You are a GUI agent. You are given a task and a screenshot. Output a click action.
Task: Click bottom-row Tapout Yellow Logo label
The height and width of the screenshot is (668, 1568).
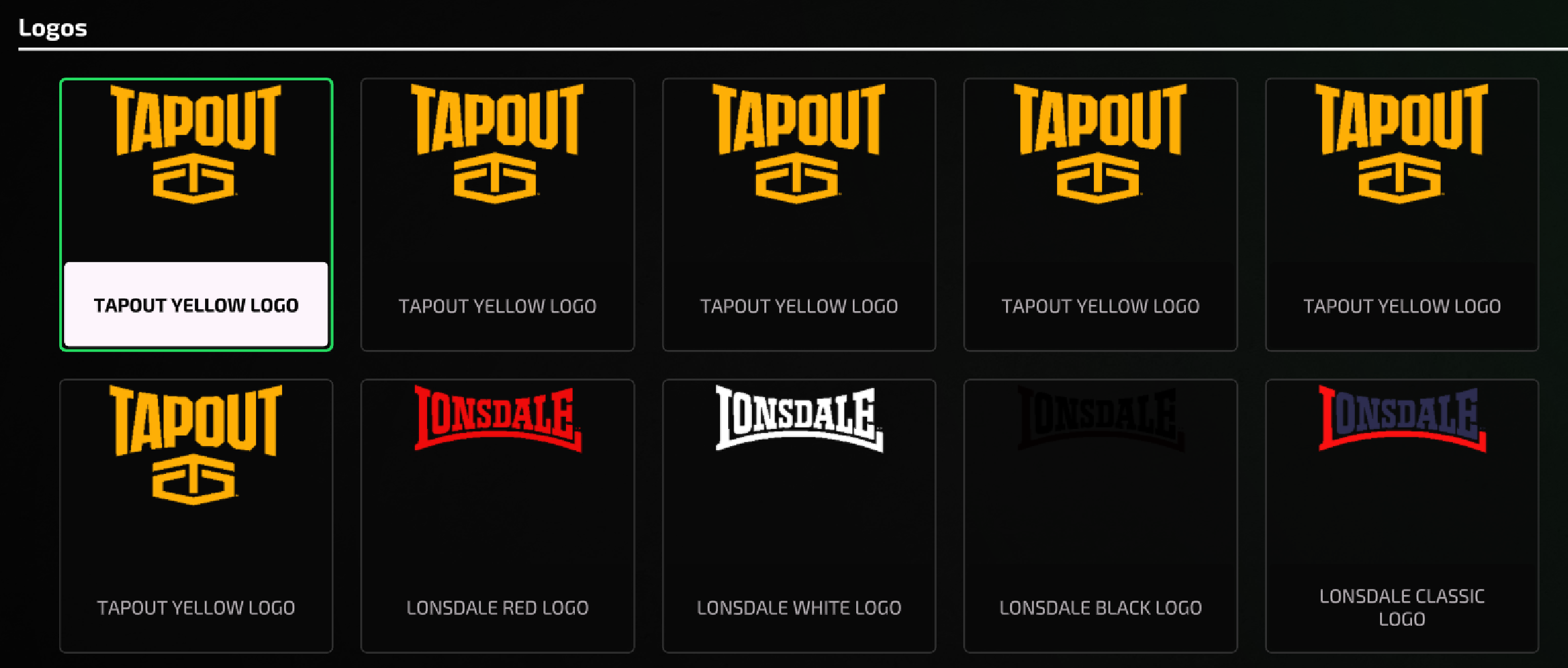coord(196,607)
